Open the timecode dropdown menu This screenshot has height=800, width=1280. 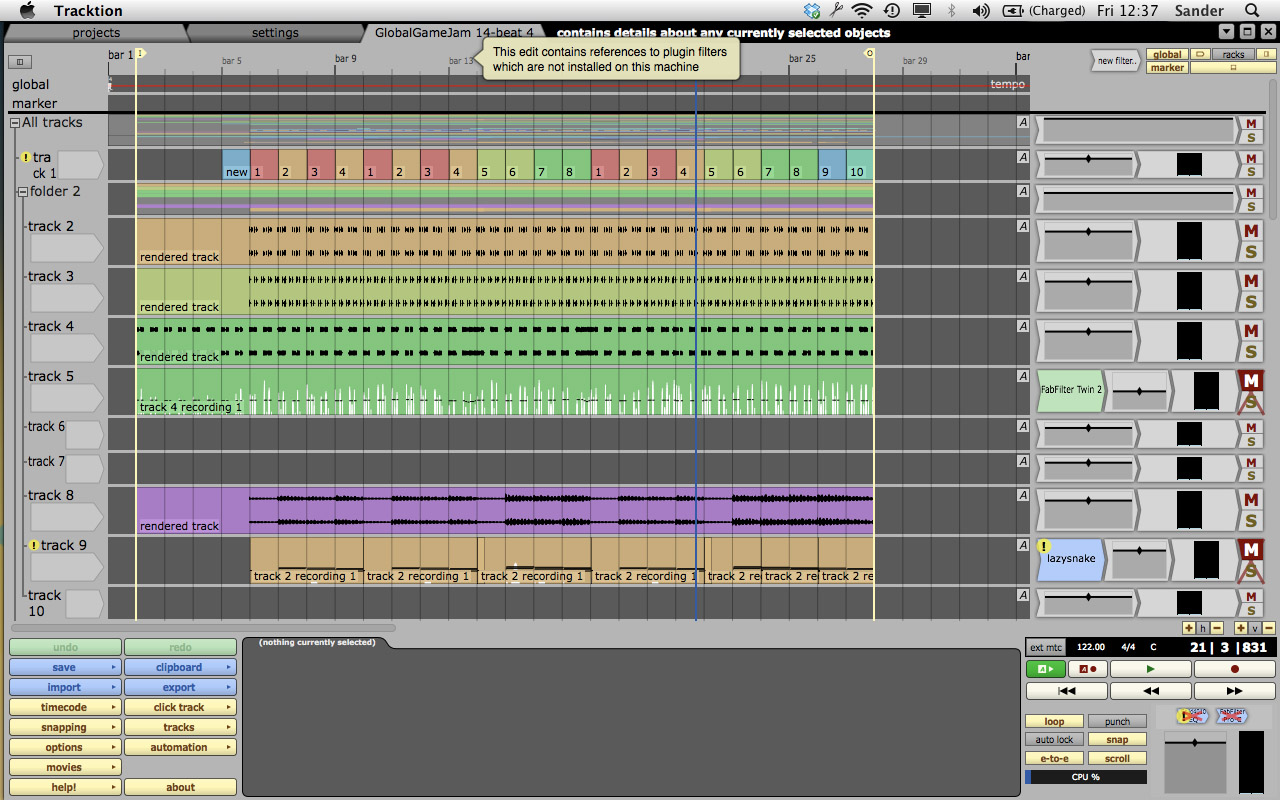tap(65, 707)
